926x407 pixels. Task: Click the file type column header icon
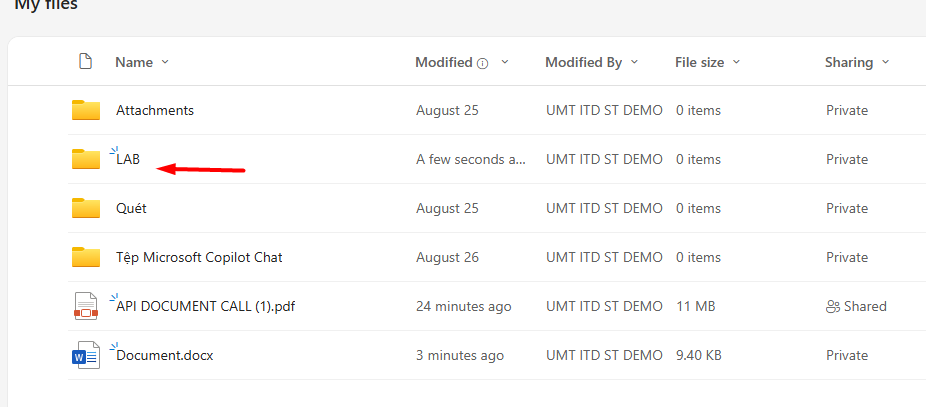click(86, 62)
